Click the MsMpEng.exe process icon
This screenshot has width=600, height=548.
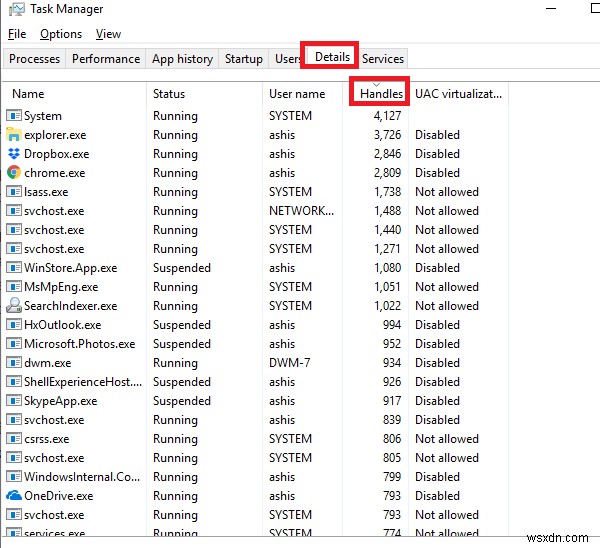click(x=14, y=287)
